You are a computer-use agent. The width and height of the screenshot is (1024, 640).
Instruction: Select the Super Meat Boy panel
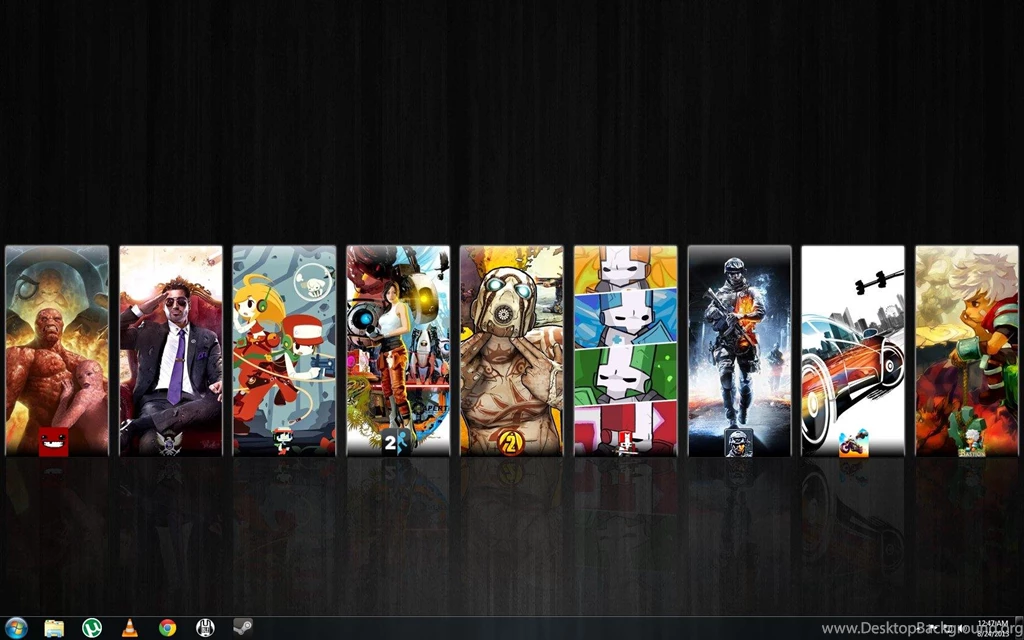(56, 350)
